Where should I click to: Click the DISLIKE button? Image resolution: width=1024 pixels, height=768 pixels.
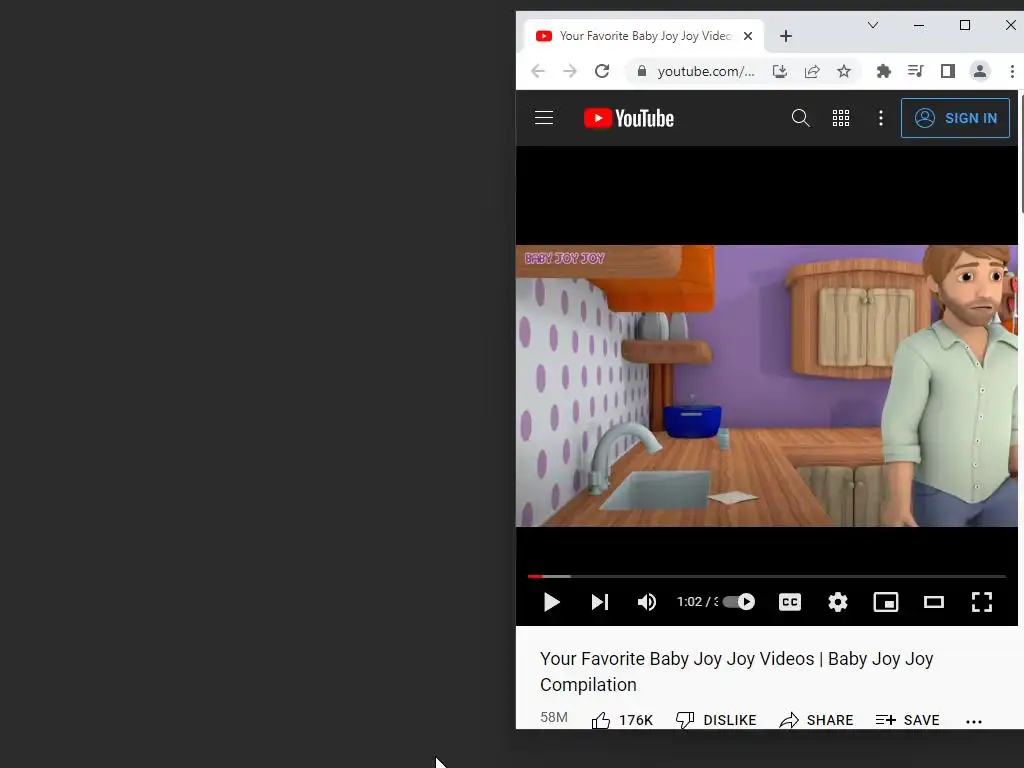pyautogui.click(x=716, y=720)
